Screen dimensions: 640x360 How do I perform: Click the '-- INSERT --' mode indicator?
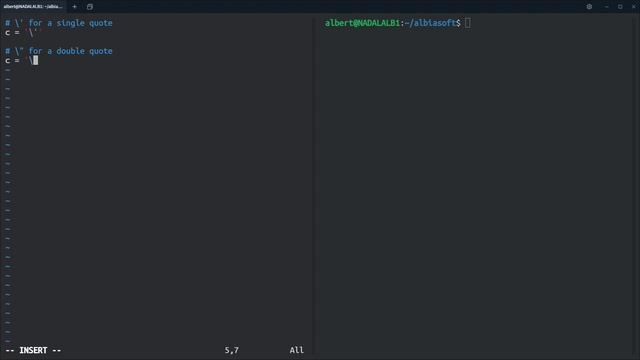point(33,350)
